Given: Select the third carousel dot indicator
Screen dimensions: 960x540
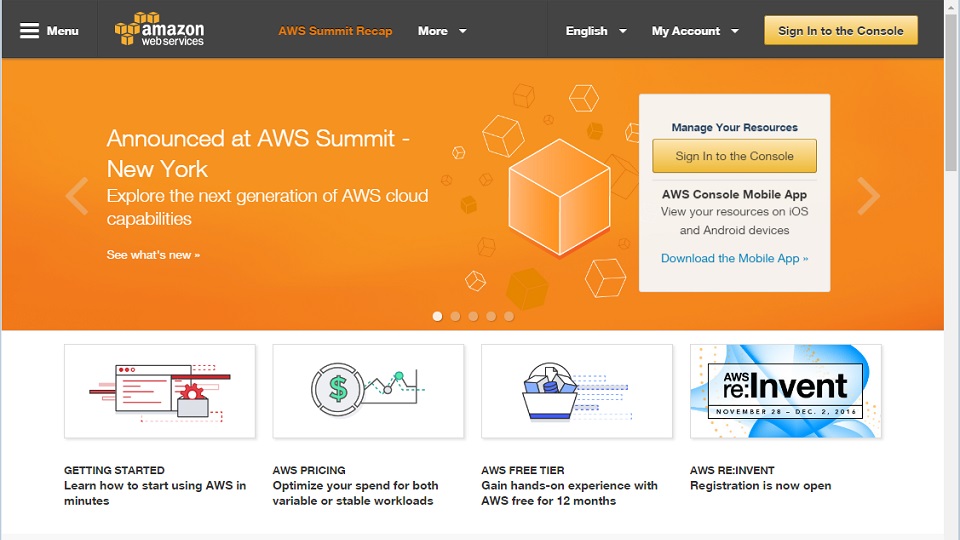Looking at the screenshot, I should tap(473, 316).
